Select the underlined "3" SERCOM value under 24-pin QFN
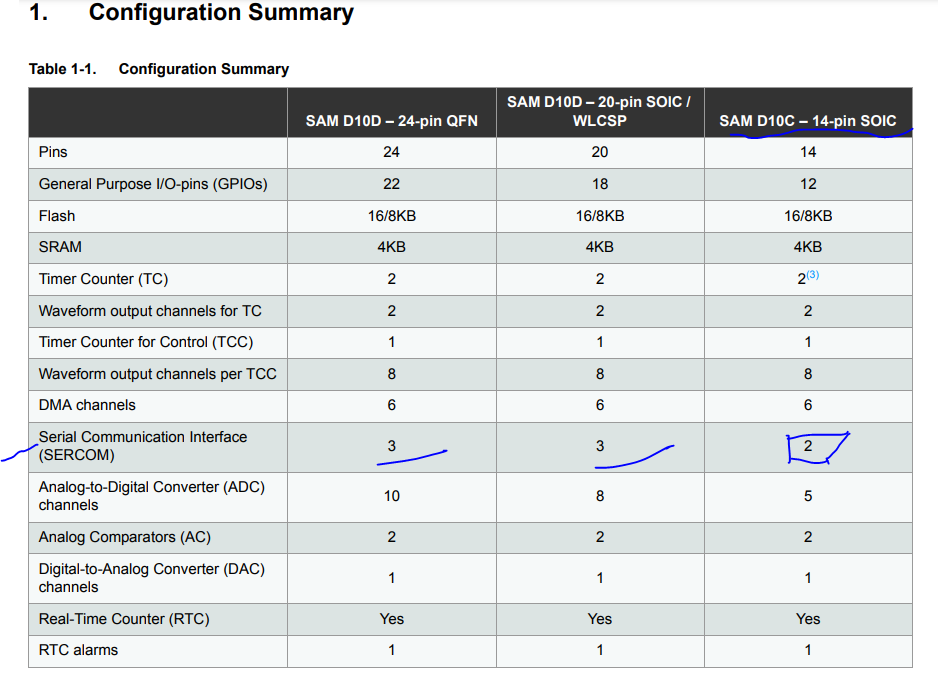938x677 pixels. (x=391, y=443)
